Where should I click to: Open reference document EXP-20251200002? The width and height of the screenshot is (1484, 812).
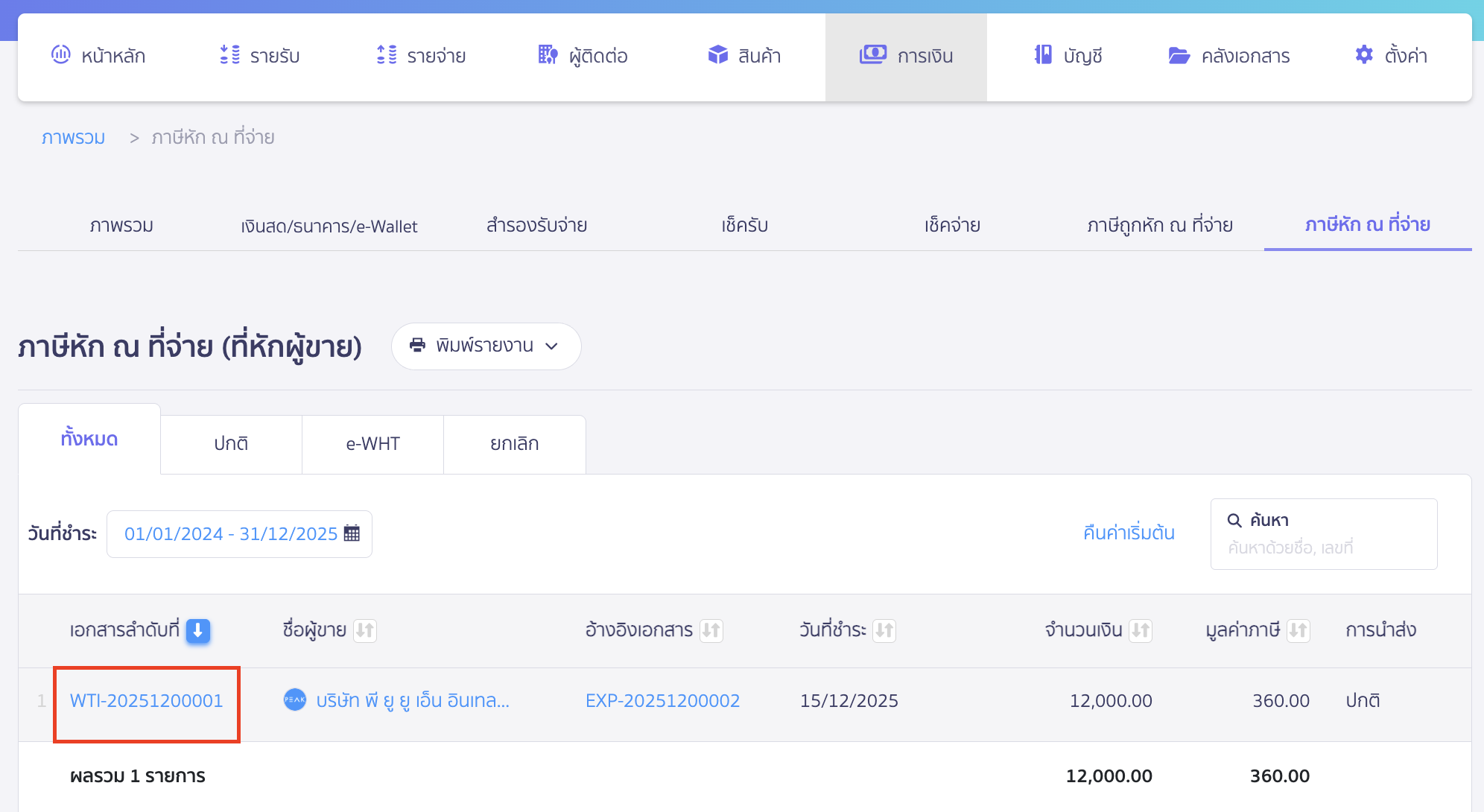click(662, 700)
